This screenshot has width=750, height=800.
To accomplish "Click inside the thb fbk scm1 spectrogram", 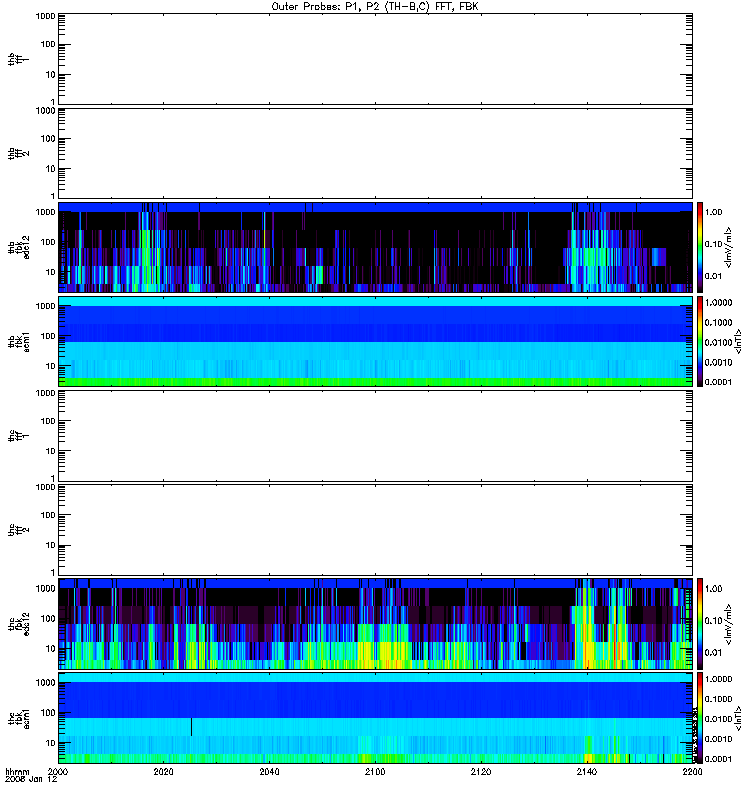I will (x=375, y=341).
